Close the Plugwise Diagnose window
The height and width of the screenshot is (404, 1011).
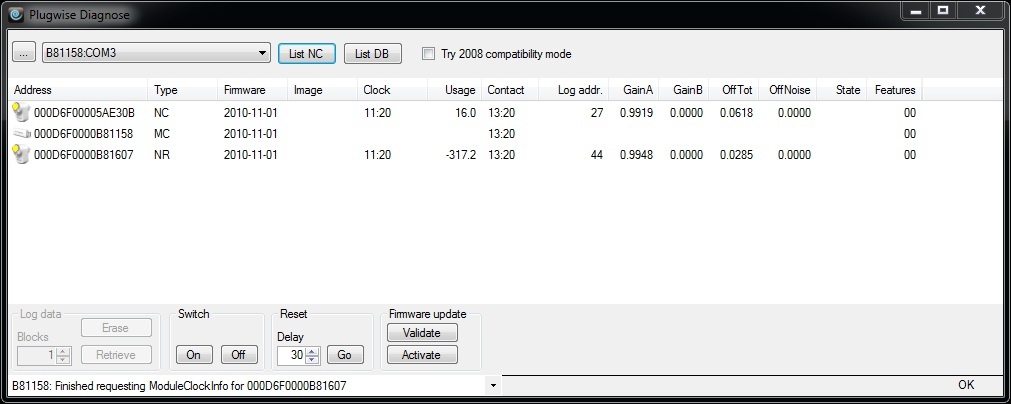(x=981, y=11)
